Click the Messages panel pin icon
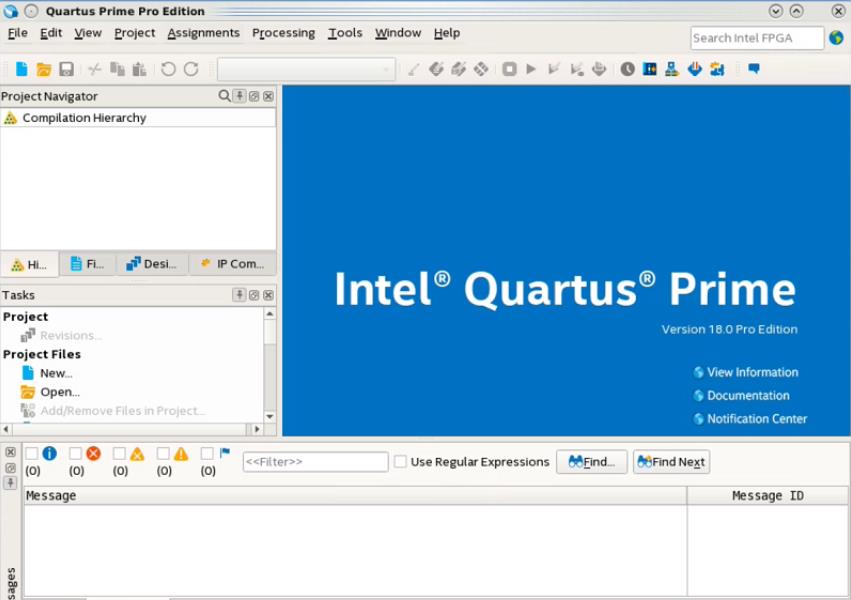This screenshot has height=600, width=851. (x=10, y=482)
